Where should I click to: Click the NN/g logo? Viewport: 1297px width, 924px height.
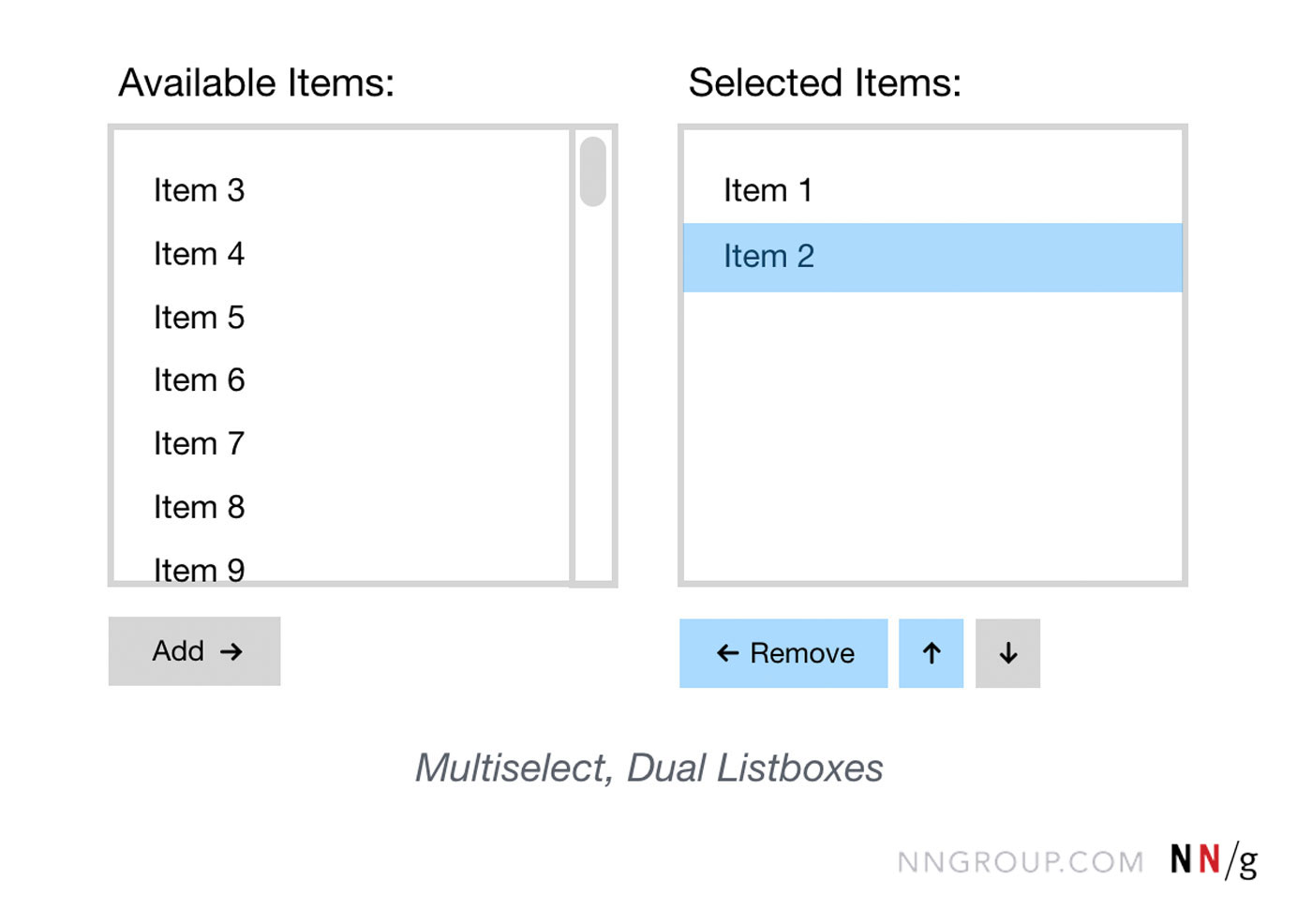[x=1214, y=859]
